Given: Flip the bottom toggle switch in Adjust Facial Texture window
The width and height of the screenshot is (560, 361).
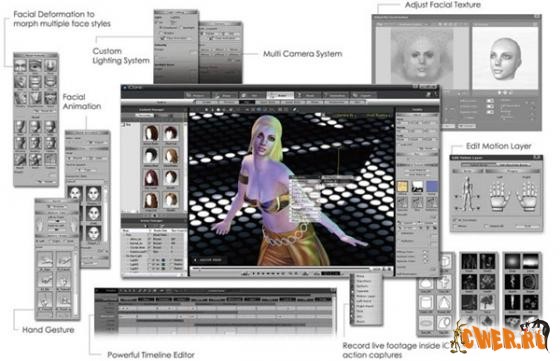Looking at the screenshot, I should click(490, 112).
